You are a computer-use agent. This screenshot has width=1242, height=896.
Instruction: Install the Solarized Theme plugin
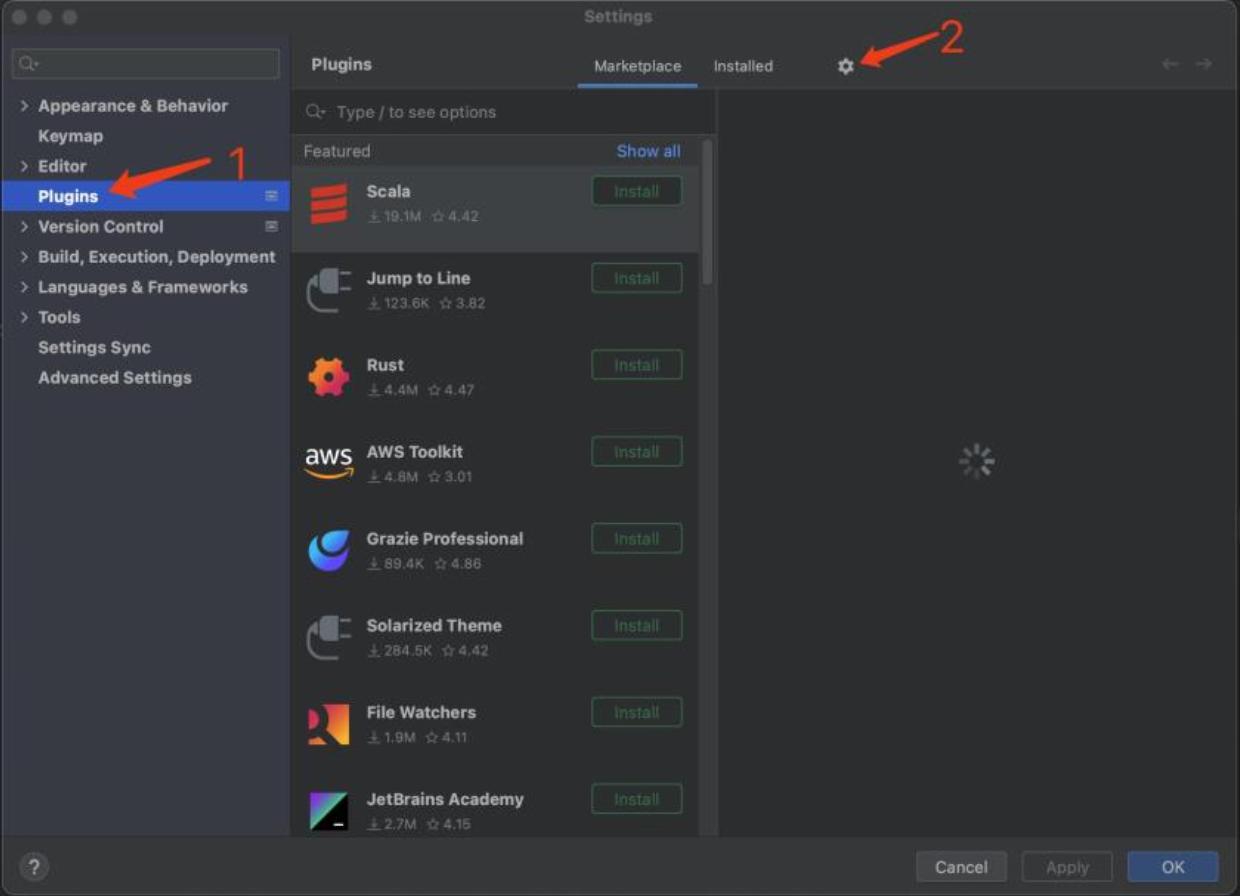tap(637, 626)
